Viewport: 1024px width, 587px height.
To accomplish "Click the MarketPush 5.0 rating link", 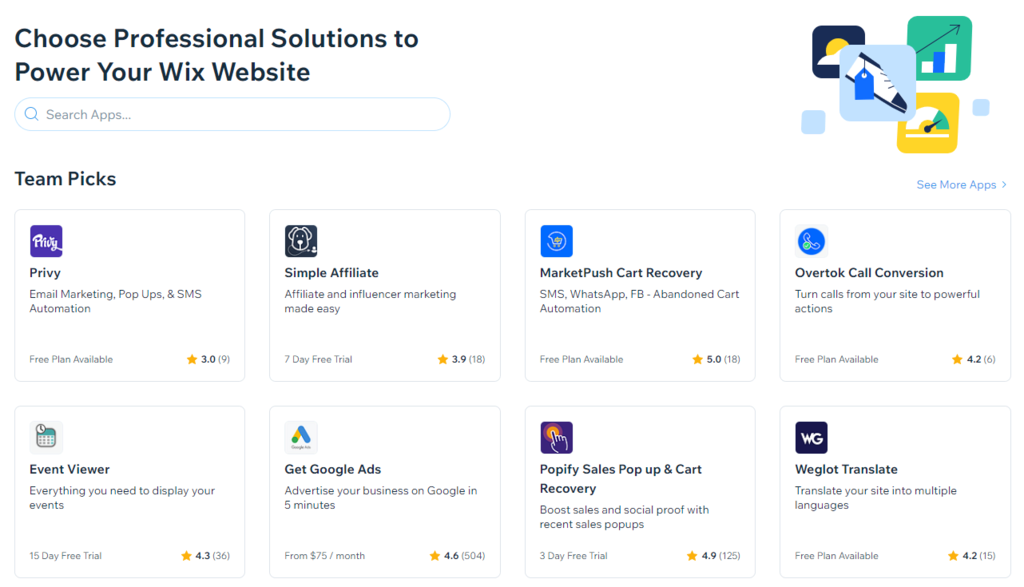I will pyautogui.click(x=716, y=358).
